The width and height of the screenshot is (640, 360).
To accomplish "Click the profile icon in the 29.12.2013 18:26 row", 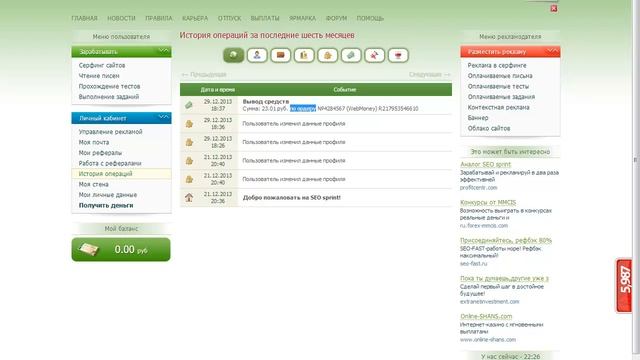I will click(189, 142).
